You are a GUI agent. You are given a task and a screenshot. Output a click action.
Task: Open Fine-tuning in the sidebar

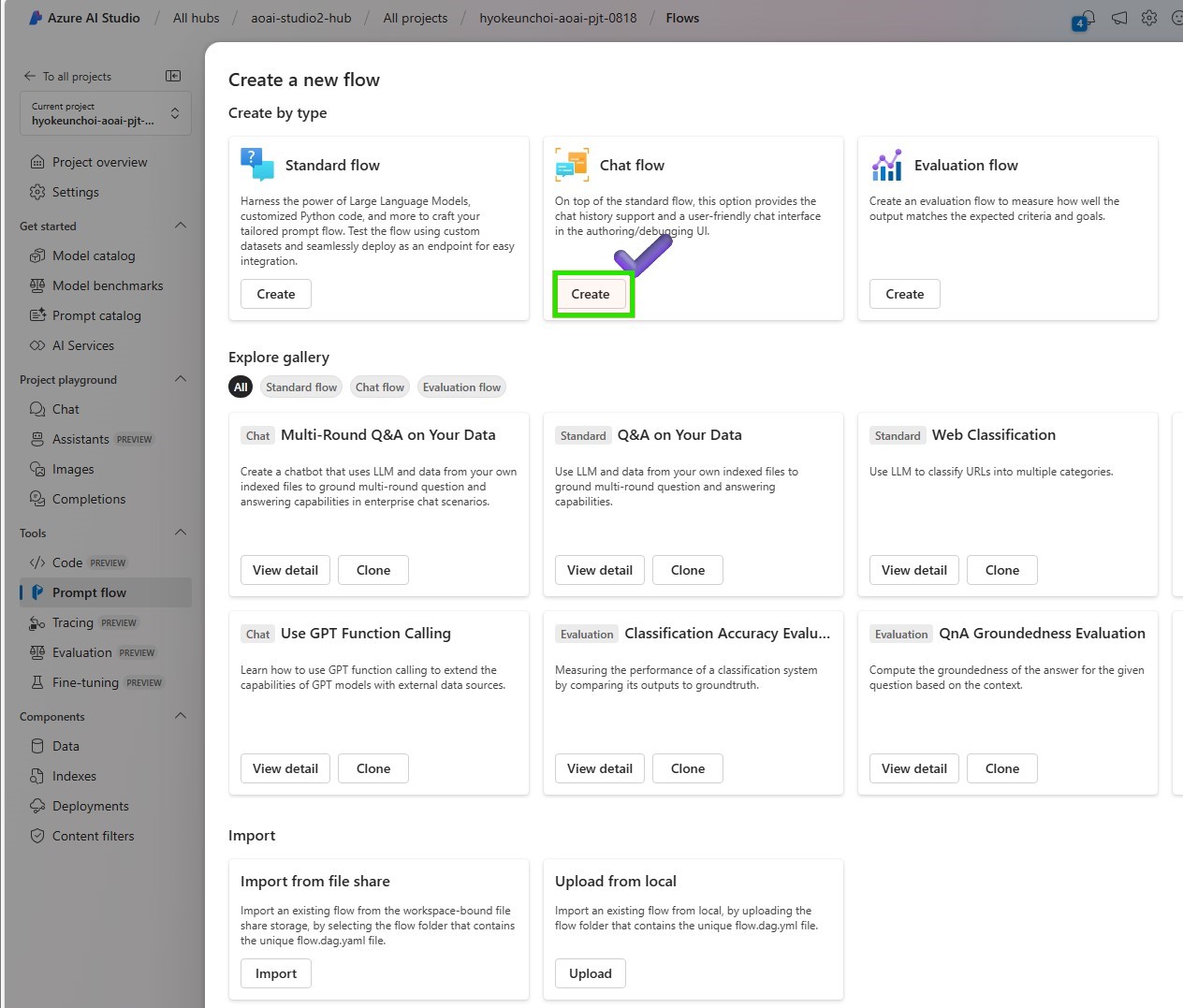pos(106,682)
